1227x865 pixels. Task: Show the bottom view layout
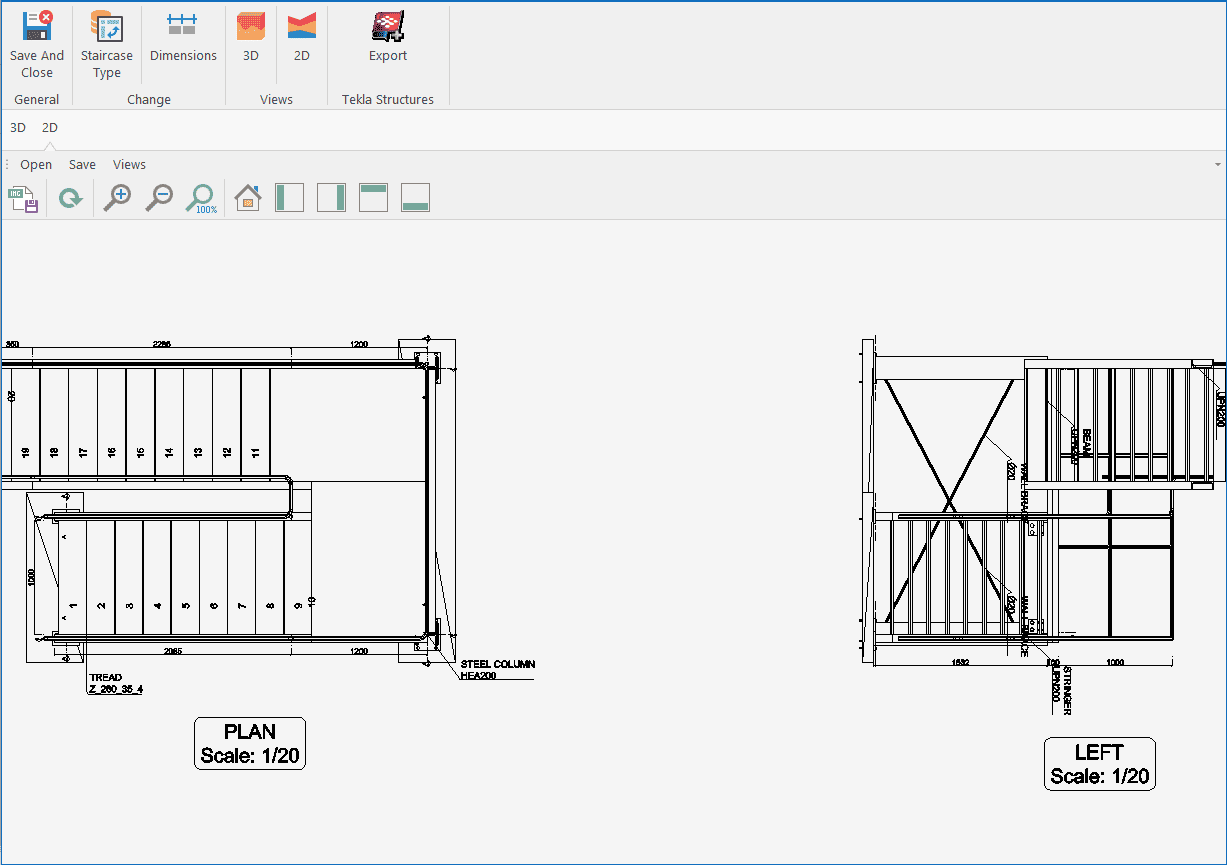[x=415, y=198]
